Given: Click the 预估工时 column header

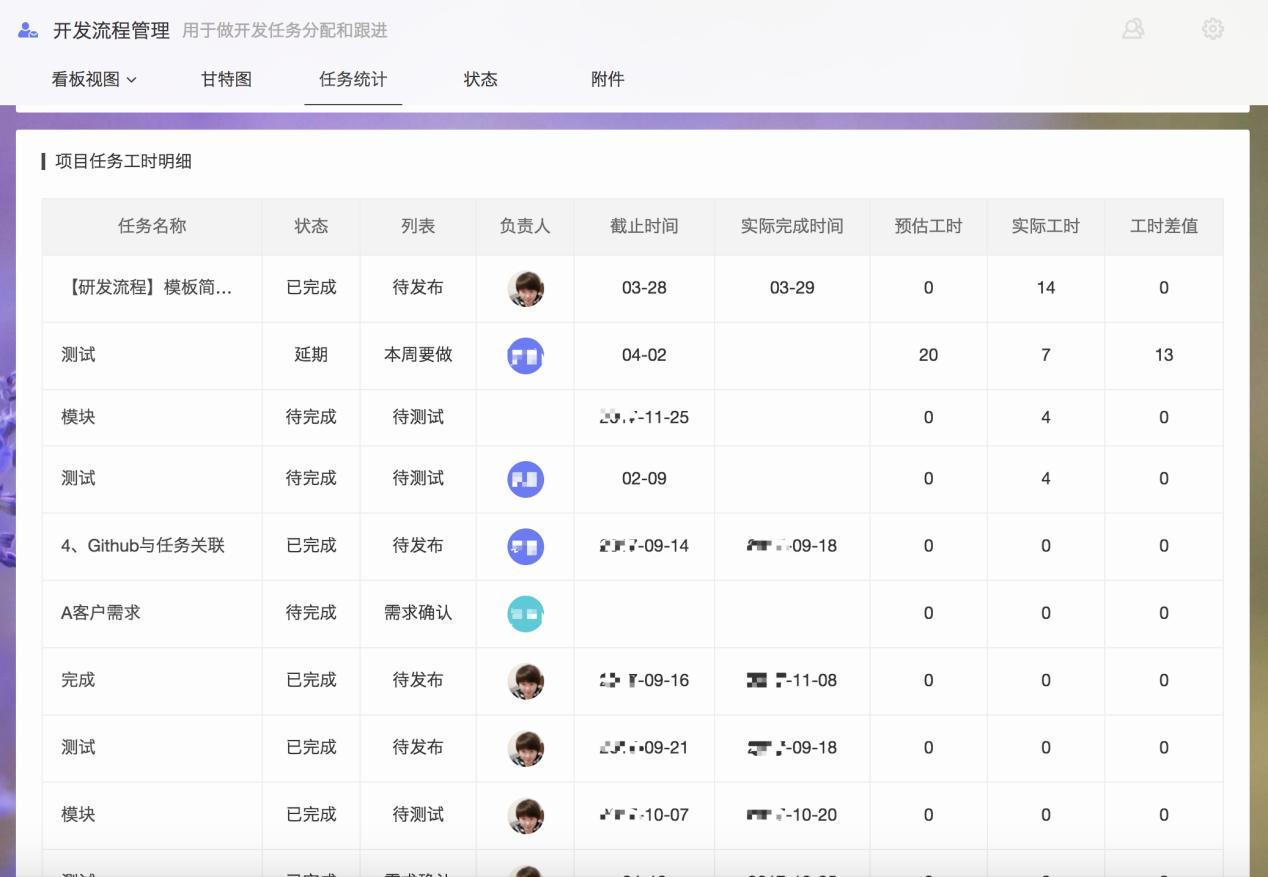Looking at the screenshot, I should 928,227.
